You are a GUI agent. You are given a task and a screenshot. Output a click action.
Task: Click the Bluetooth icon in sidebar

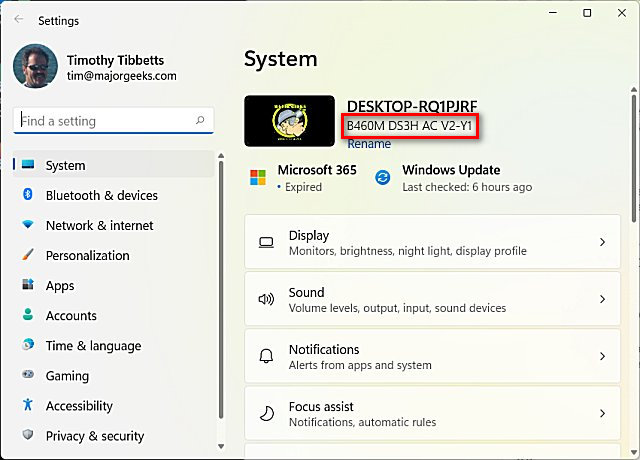28,194
